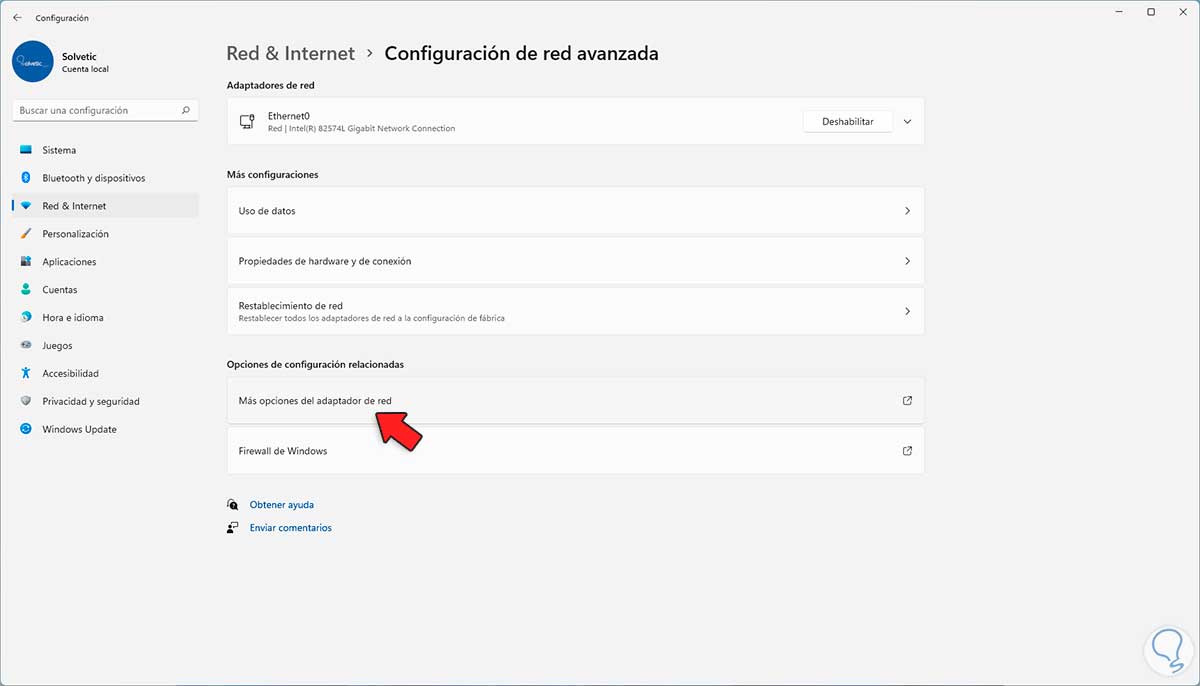Open Uso de datos chevron

(907, 211)
